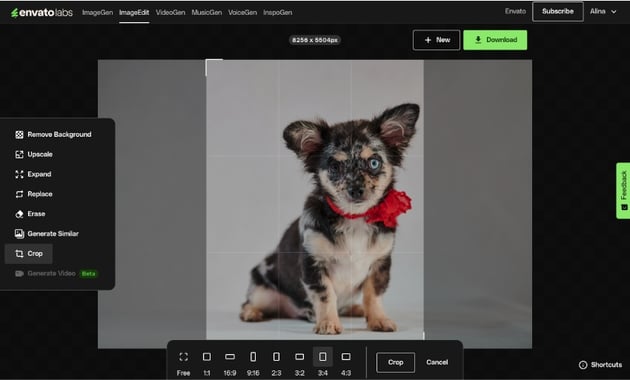Image resolution: width=630 pixels, height=380 pixels.
Task: Open the ImageEdit tab
Action: point(134,12)
